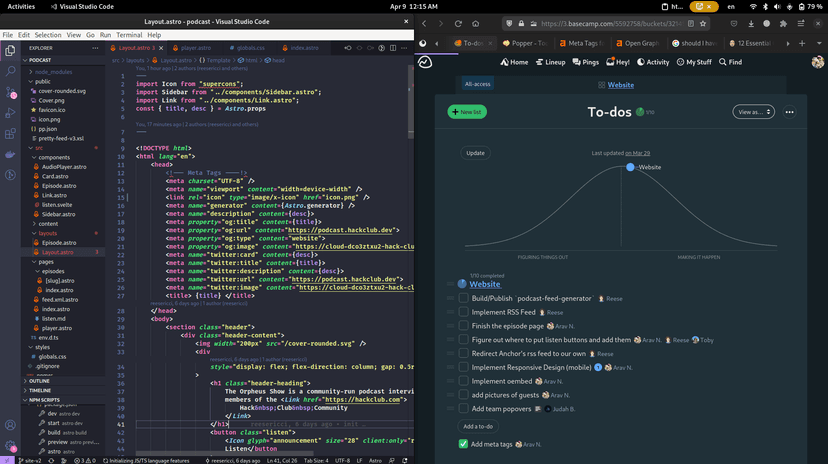Open the 'Website' to-do list link
Image resolution: width=828 pixels, height=464 pixels.
click(x=485, y=284)
